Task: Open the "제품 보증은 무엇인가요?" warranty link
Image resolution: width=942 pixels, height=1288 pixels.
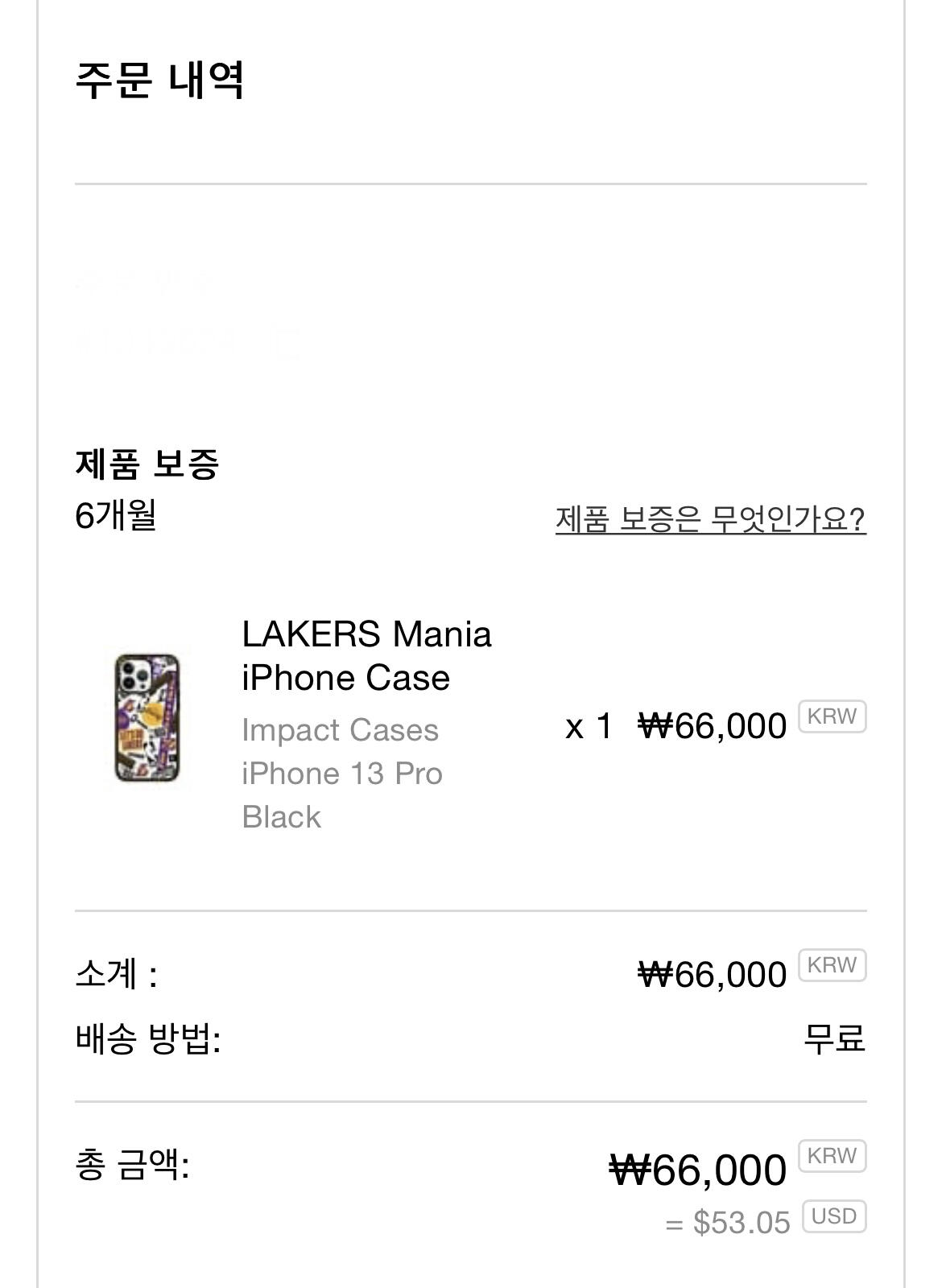Action: 710,519
